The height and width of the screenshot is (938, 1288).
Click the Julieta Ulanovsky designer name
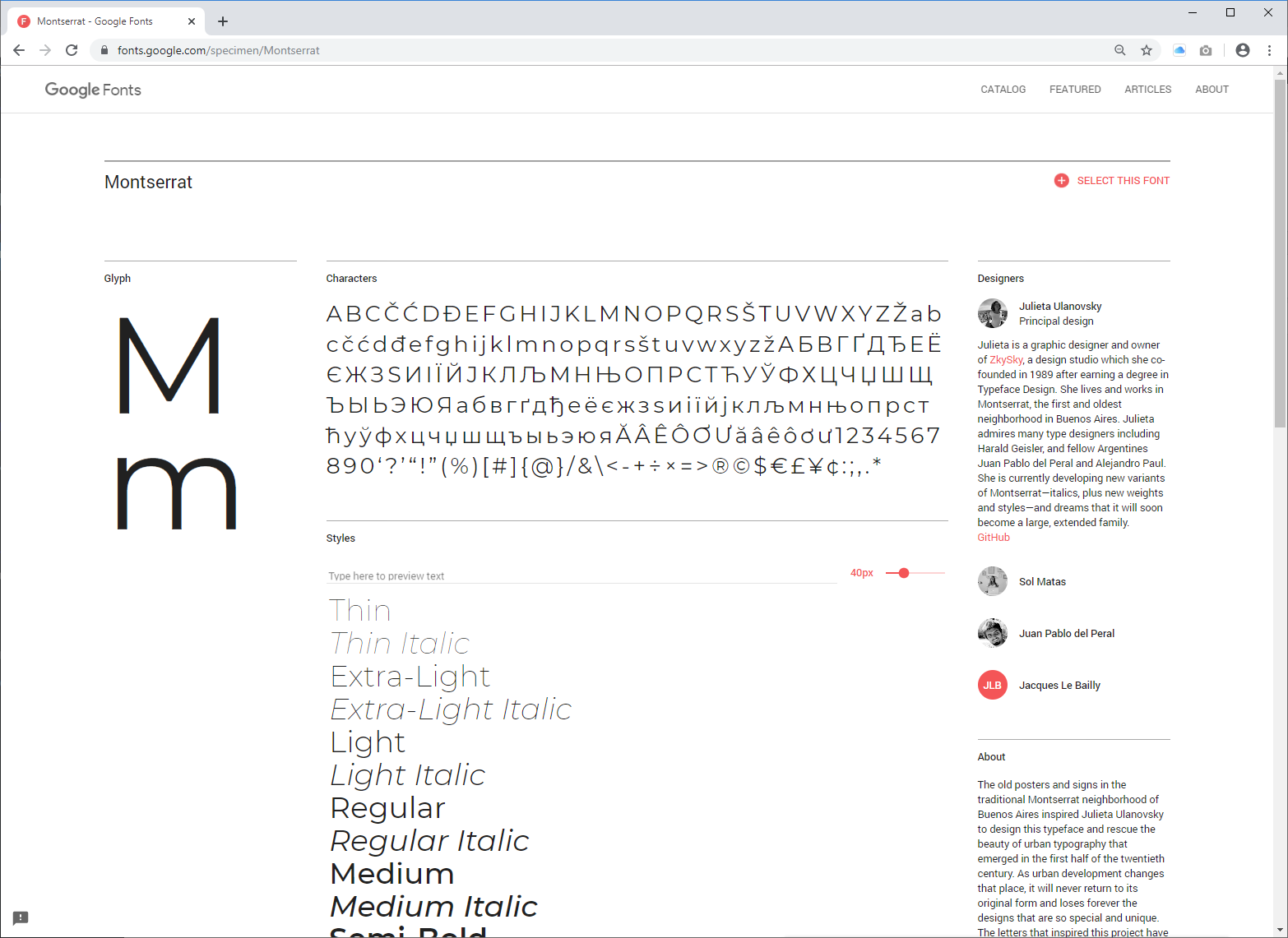(x=1060, y=307)
